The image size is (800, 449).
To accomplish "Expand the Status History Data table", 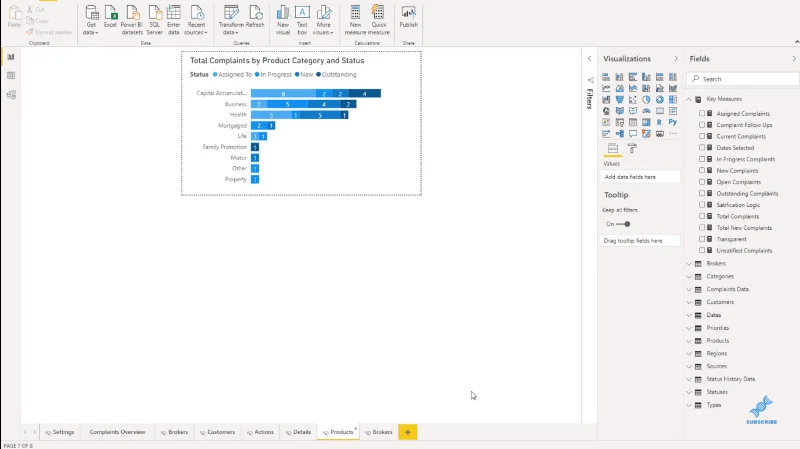I will [x=689, y=379].
